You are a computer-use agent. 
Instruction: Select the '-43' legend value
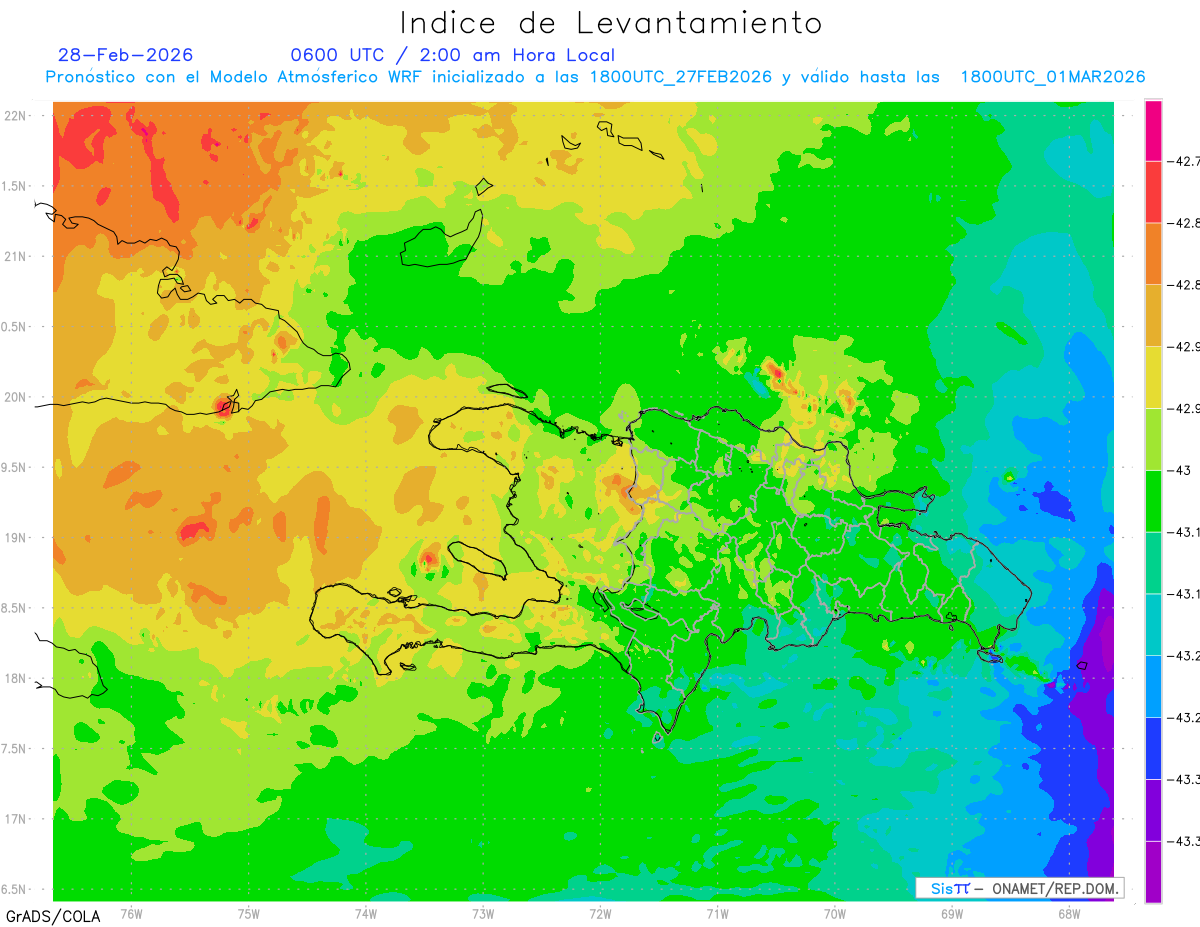click(x=1180, y=470)
